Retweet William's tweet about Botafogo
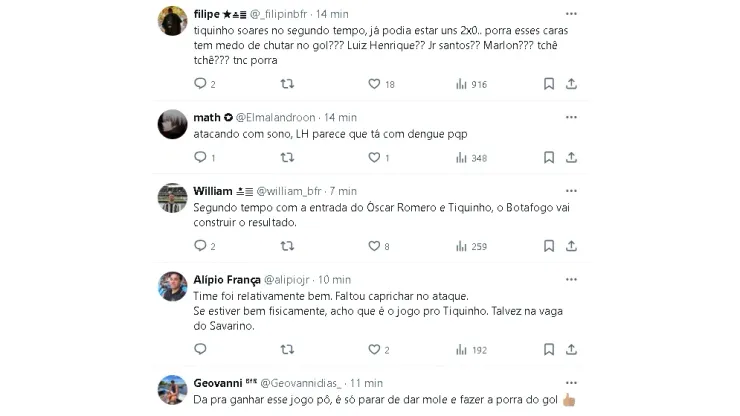Screen dimensions: 740x416 tap(286, 246)
